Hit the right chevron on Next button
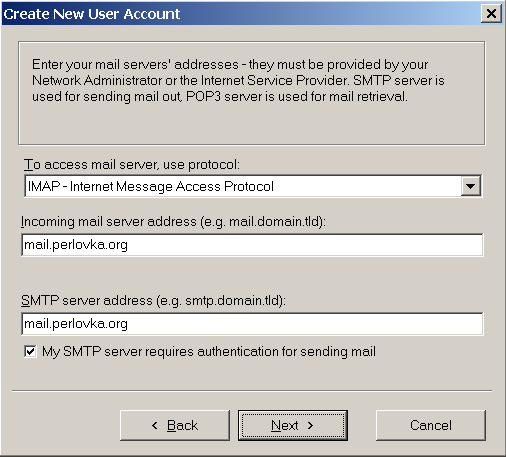This screenshot has height=457, width=506. click(310, 425)
